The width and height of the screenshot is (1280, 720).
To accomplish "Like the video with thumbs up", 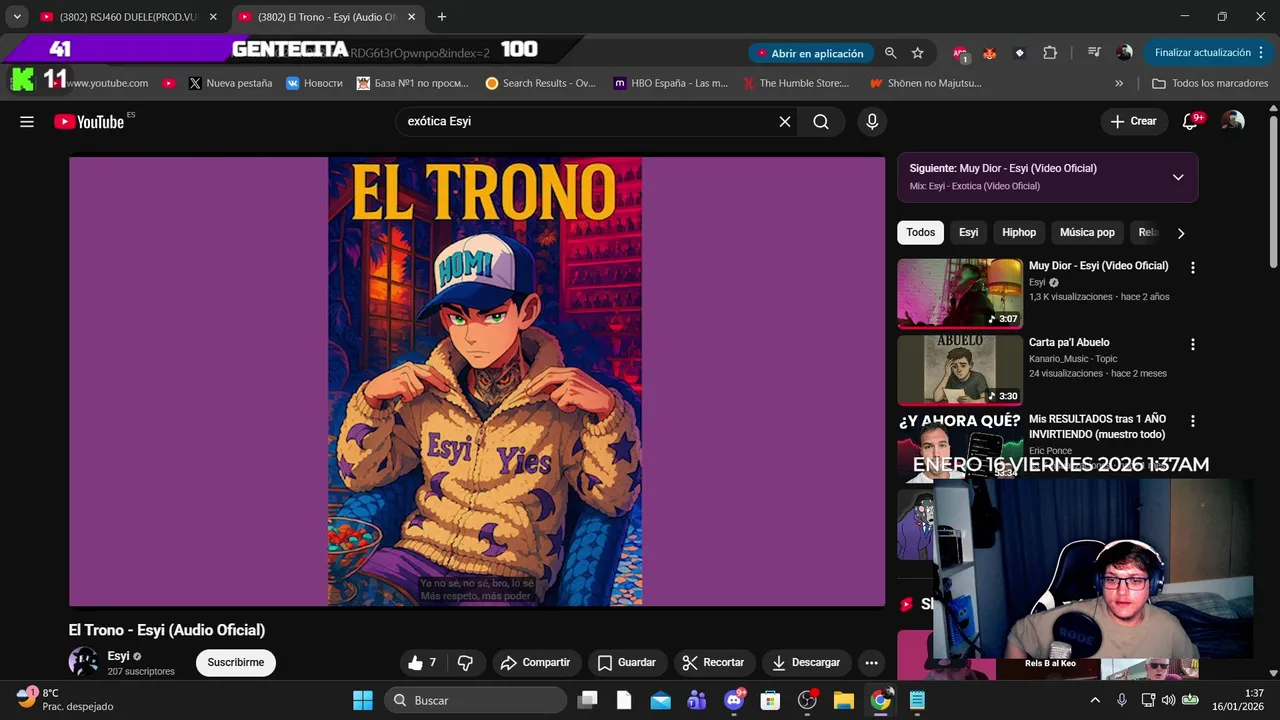I will [422, 662].
